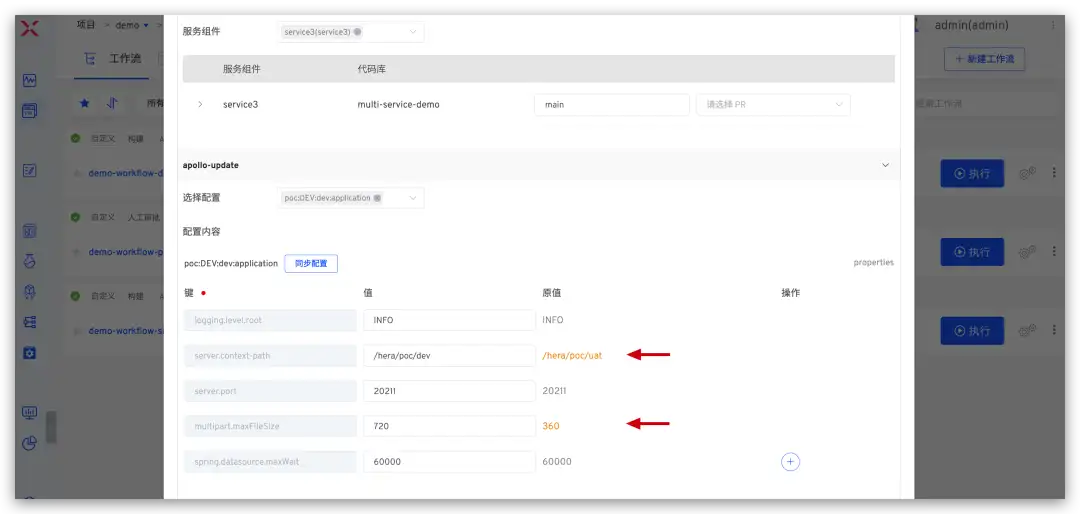
Task: Click the sort arrows icon in workflow toolbar
Action: (112, 103)
